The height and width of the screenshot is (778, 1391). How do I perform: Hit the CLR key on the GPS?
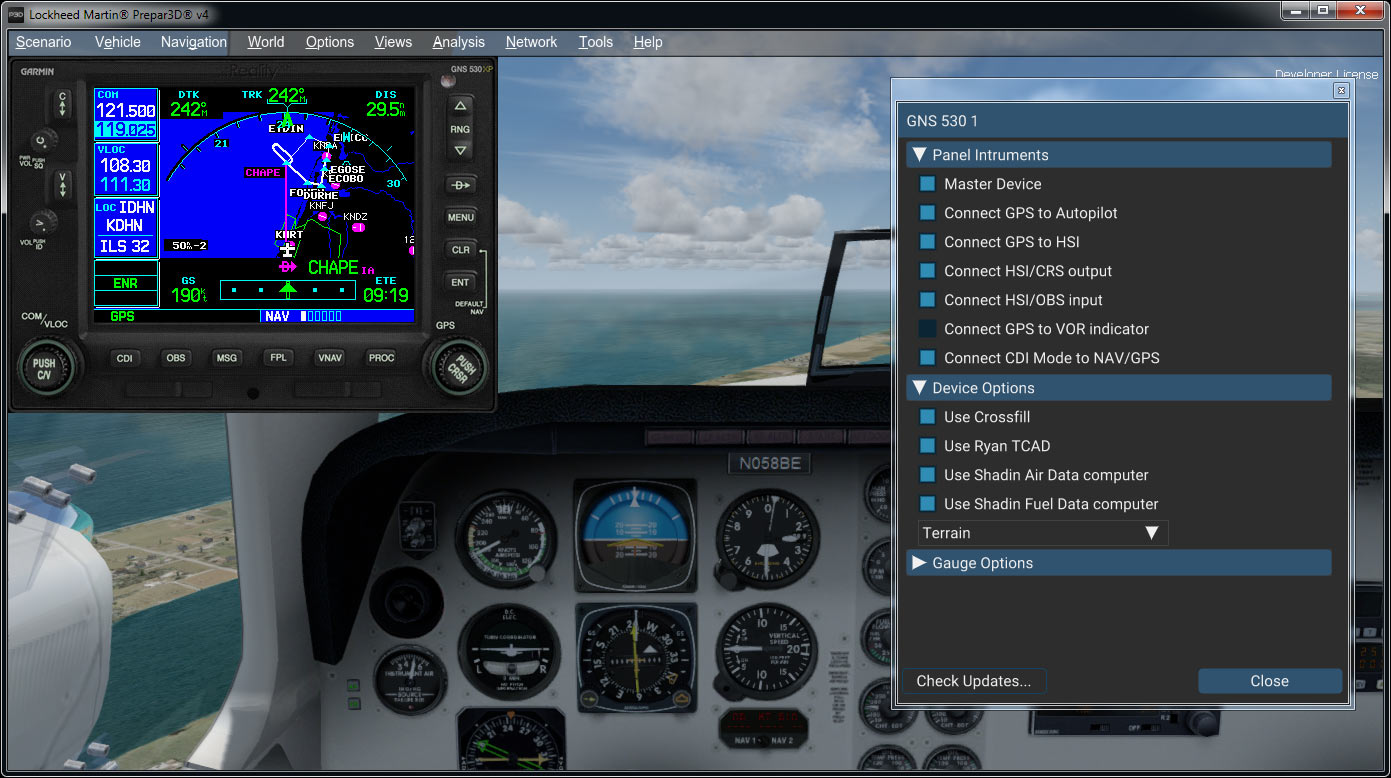(x=460, y=250)
